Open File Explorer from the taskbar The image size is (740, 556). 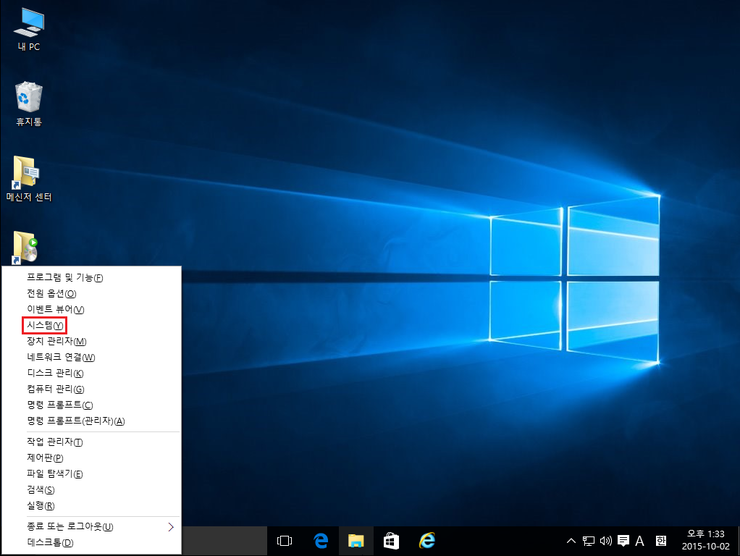[356, 541]
